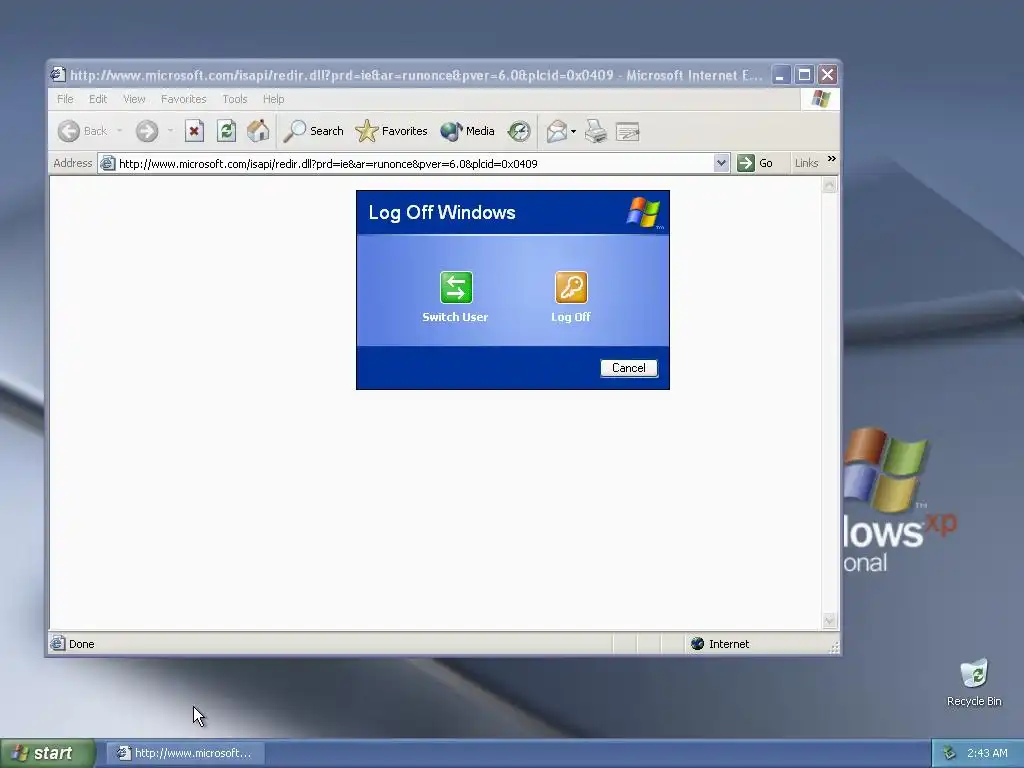Open the Forward history dropdown arrow
Viewport: 1024px width, 768px height.
(x=170, y=131)
